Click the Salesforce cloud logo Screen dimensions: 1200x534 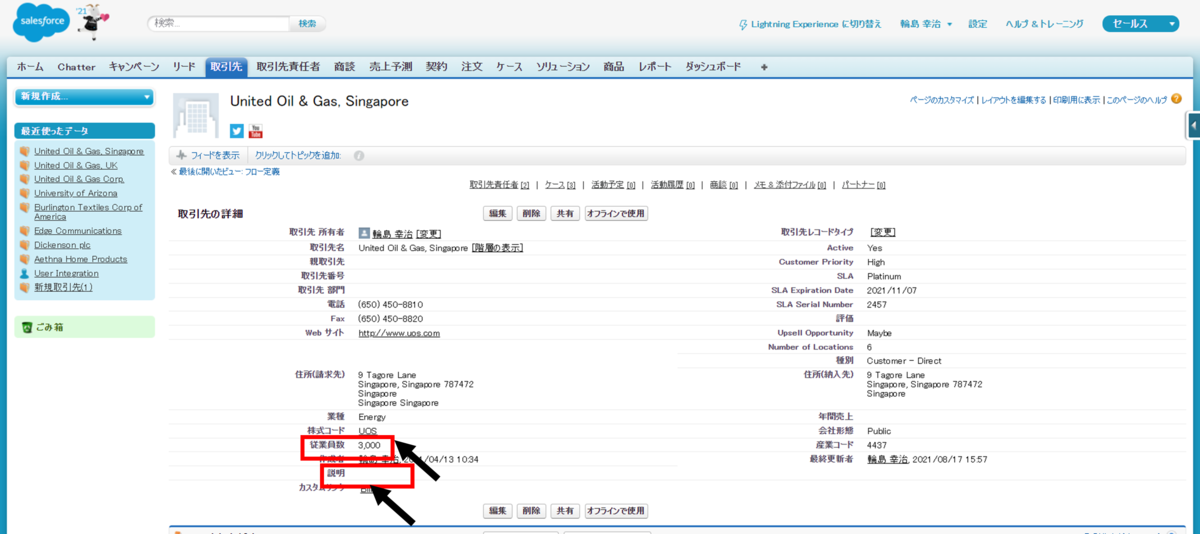[40, 24]
